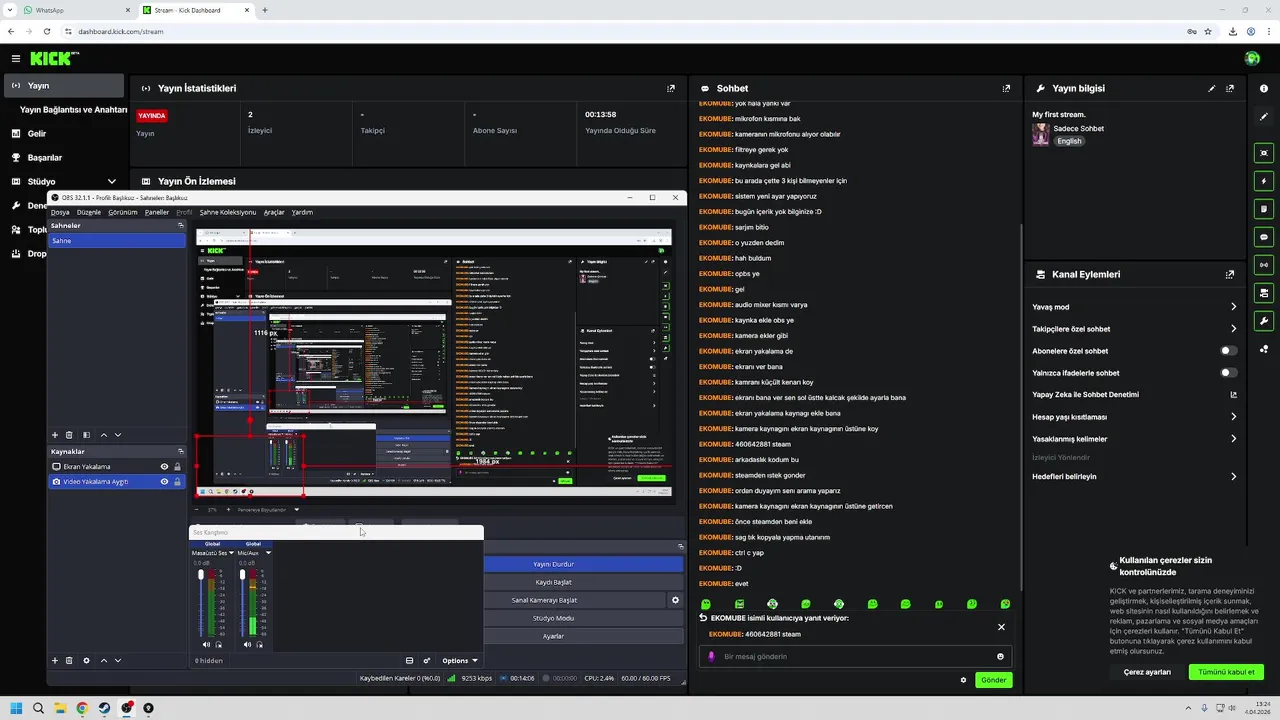Add a new scene in OBS Sahneler
1280x720 pixels.
55,435
